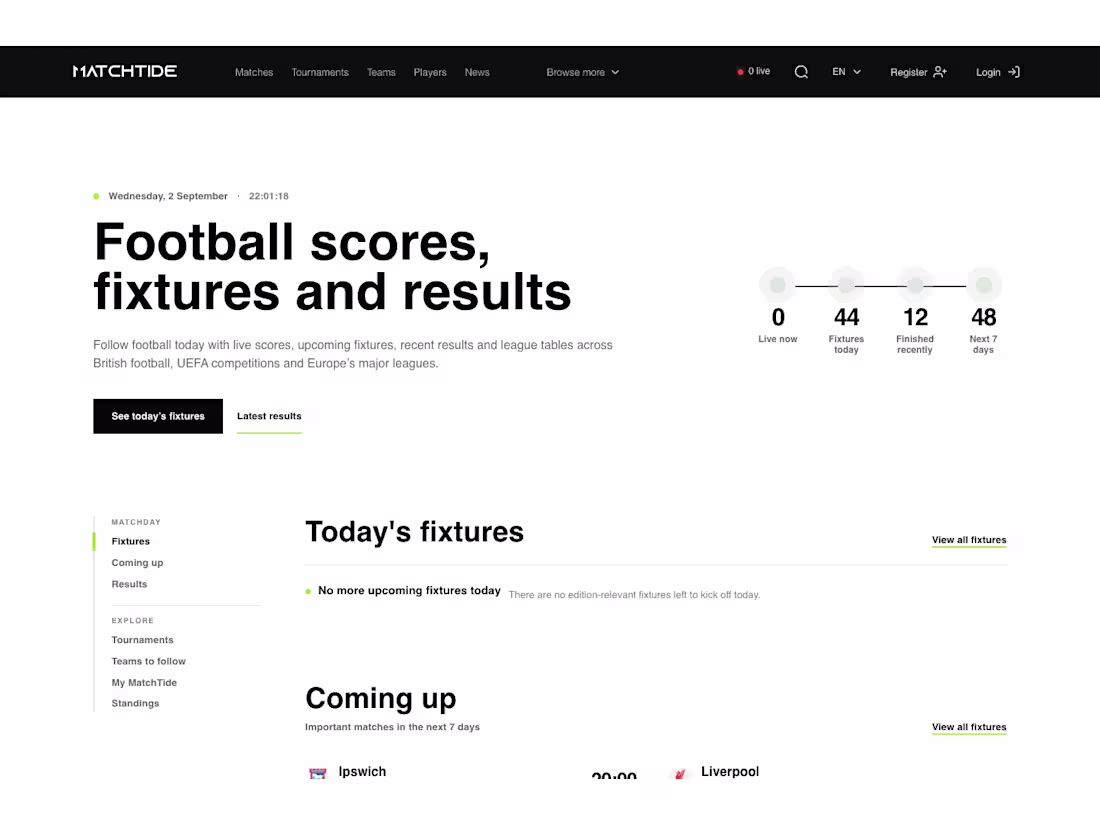Open the Matches nav item

254,72
